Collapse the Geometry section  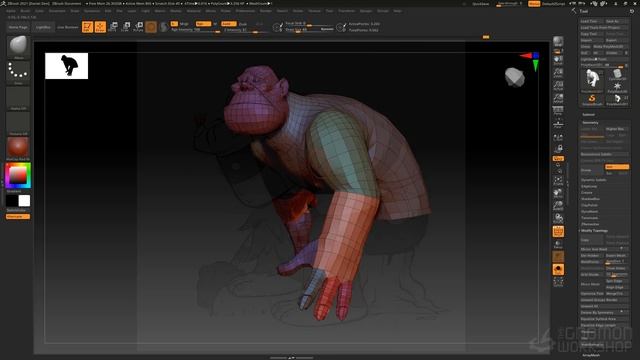pos(590,122)
